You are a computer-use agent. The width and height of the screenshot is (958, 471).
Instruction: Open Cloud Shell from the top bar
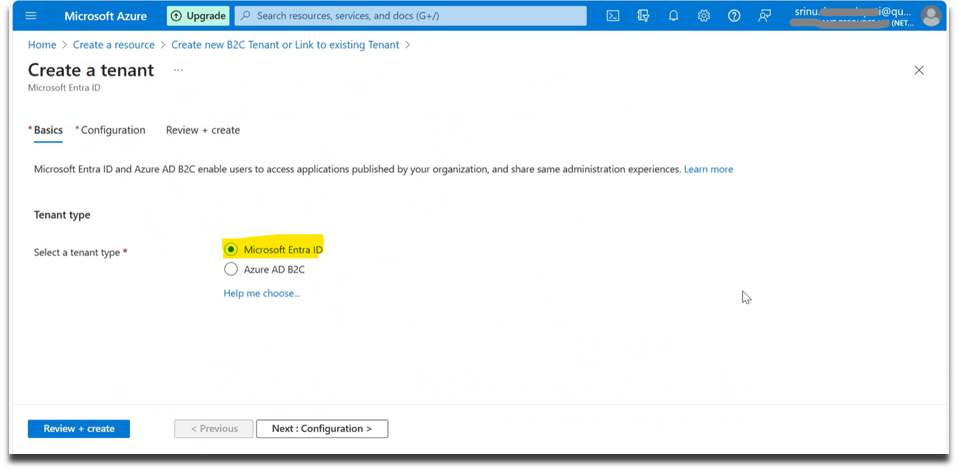613,16
